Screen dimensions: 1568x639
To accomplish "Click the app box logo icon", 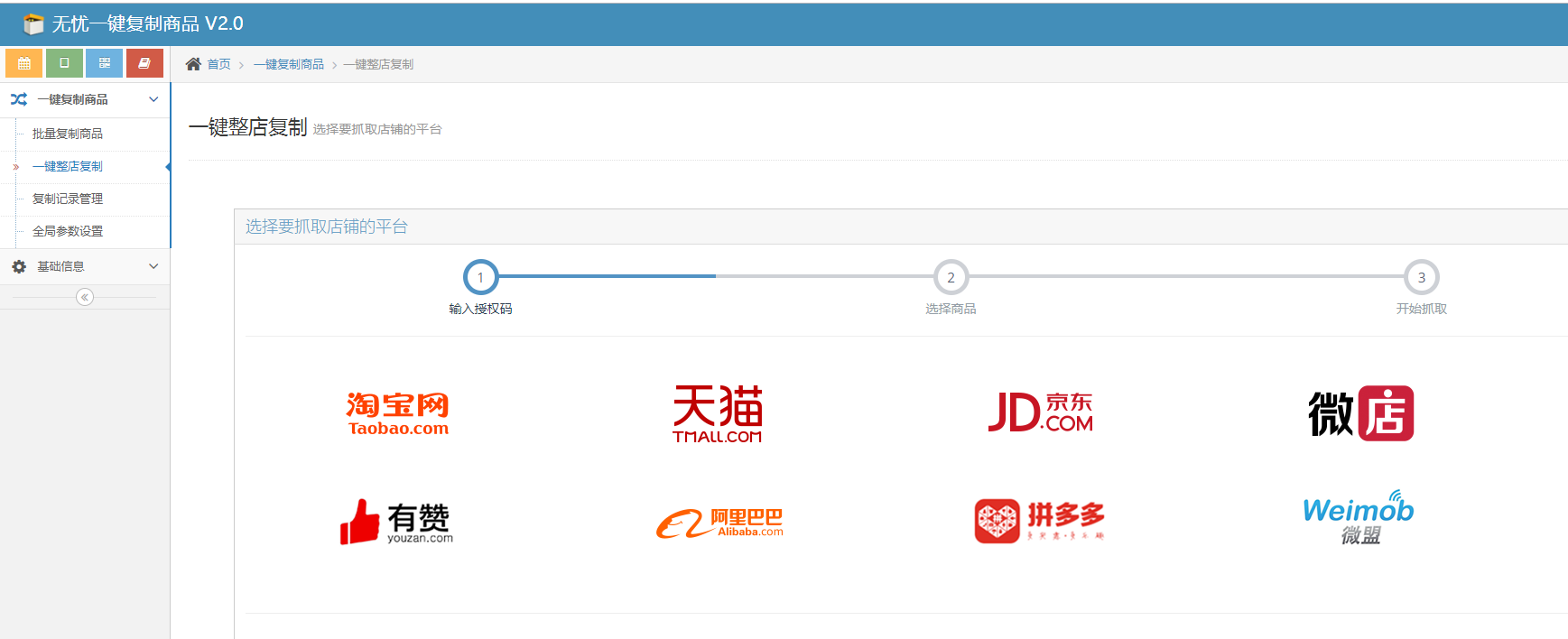I will [x=33, y=24].
